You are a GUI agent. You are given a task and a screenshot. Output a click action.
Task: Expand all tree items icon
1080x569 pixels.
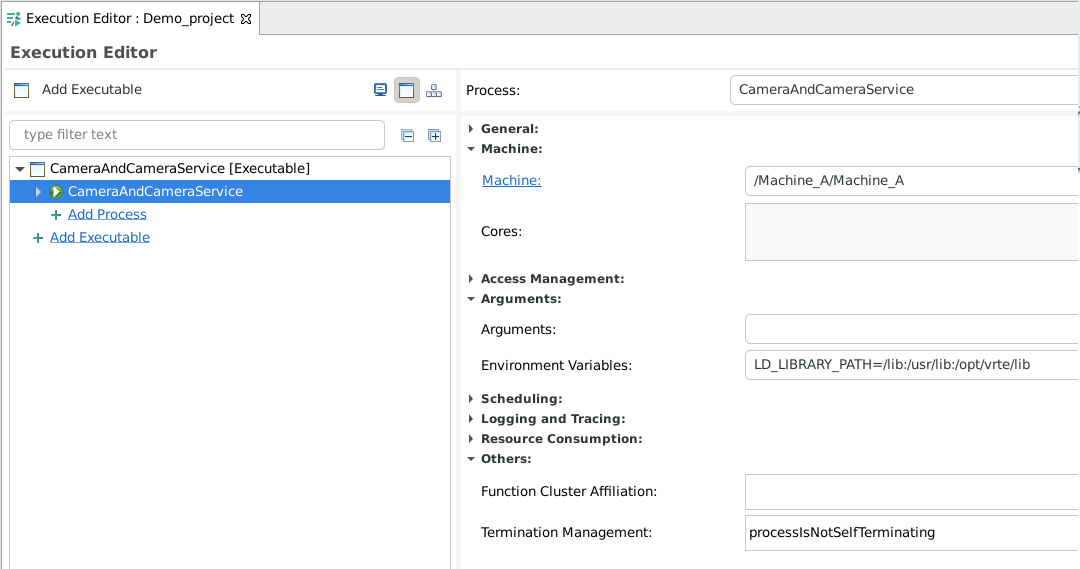[x=435, y=136]
